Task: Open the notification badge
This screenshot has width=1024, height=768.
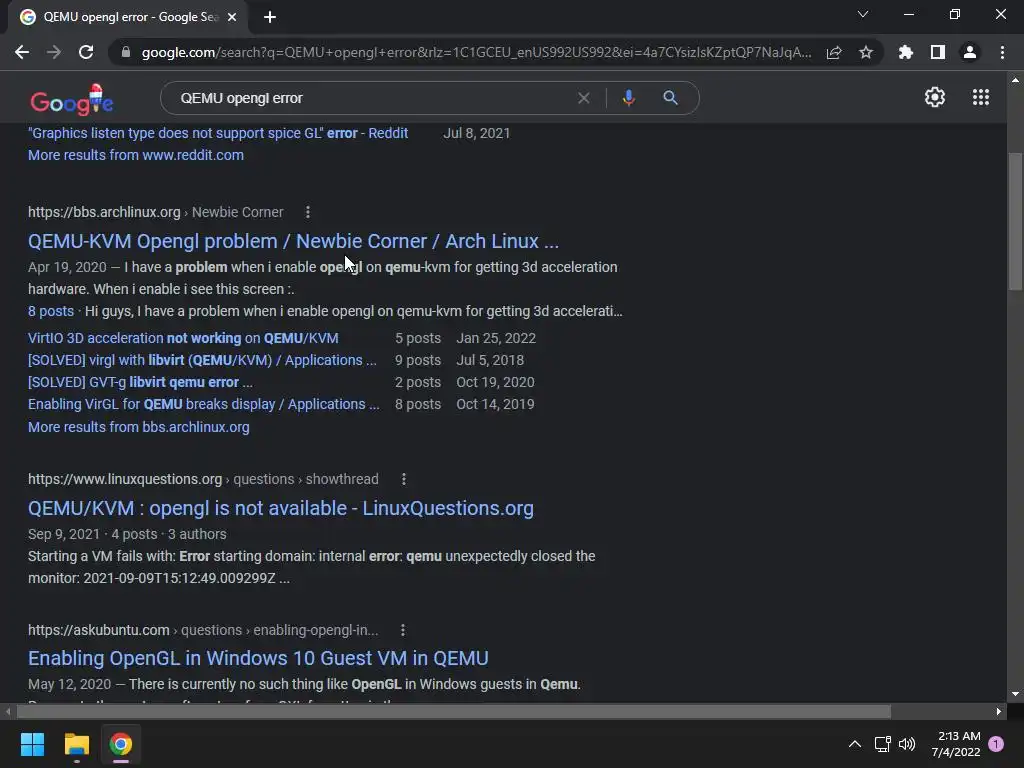Action: [996, 744]
